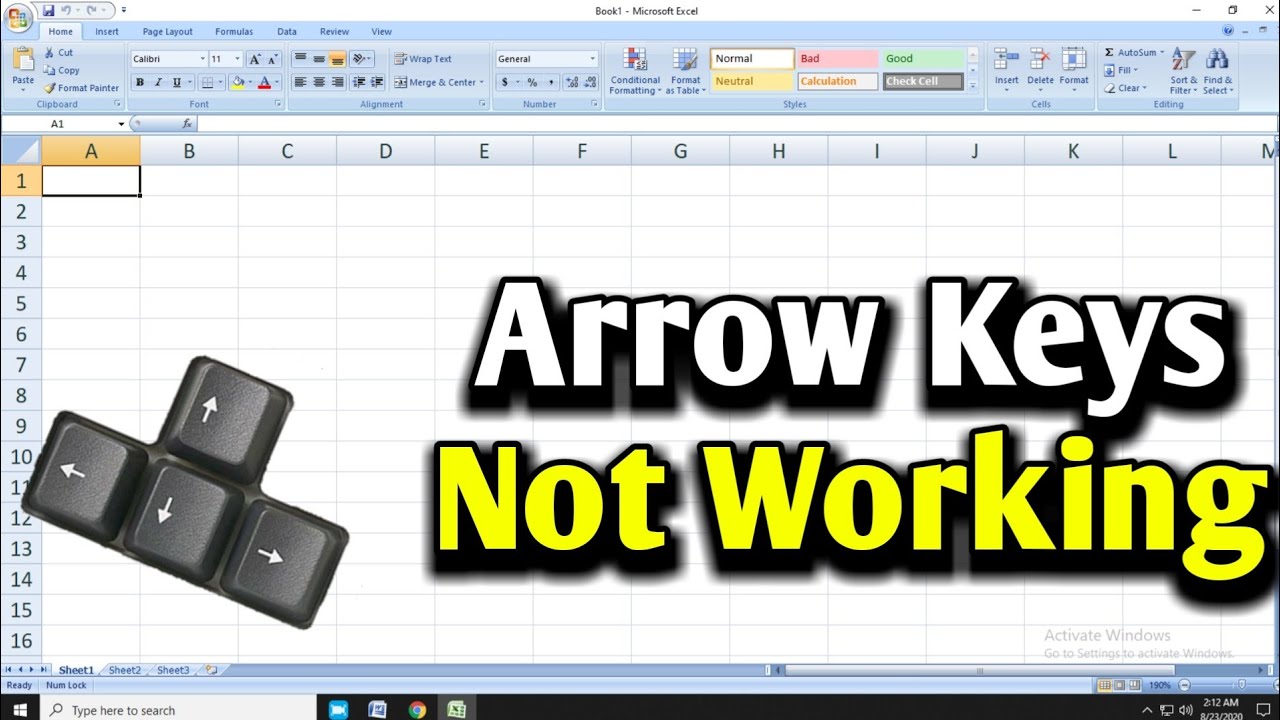Apply the Bad cell style swatch

click(837, 59)
